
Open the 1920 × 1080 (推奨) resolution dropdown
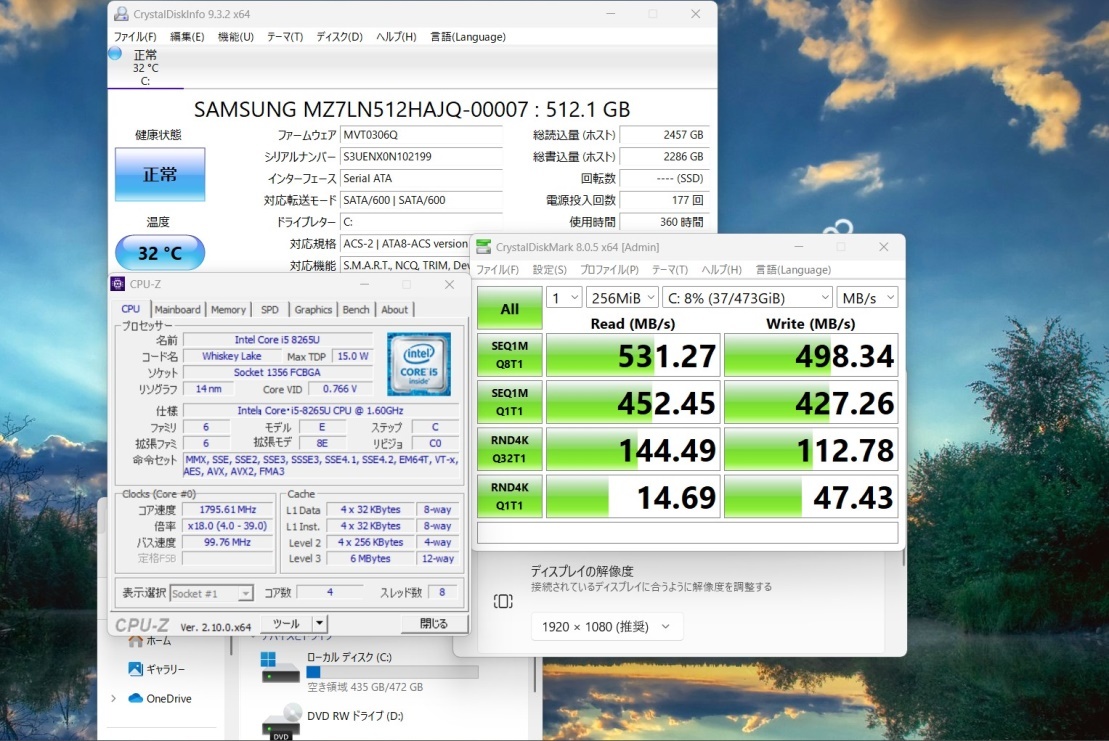coord(607,626)
